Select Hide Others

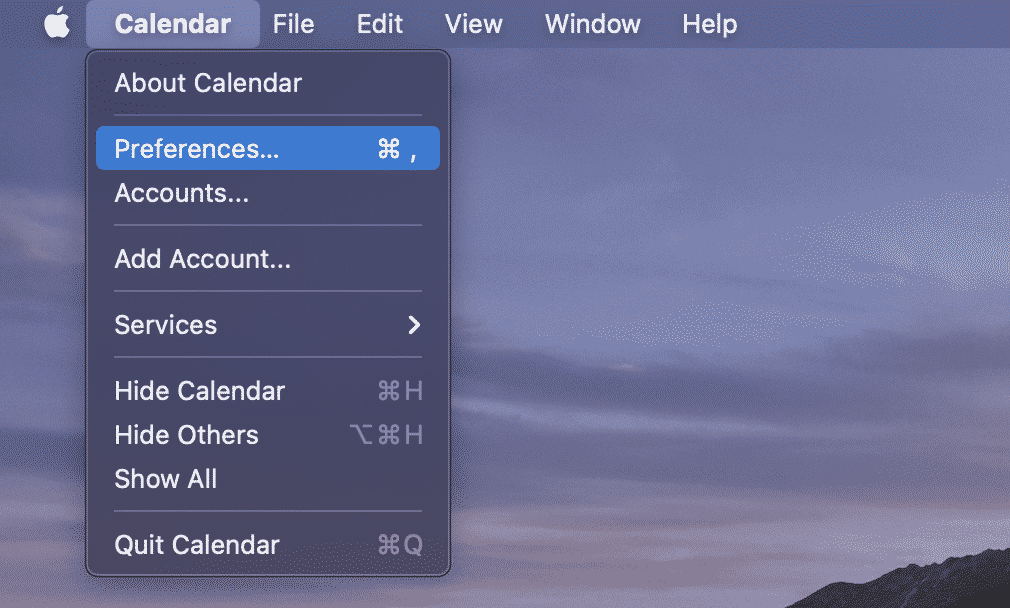click(x=268, y=435)
